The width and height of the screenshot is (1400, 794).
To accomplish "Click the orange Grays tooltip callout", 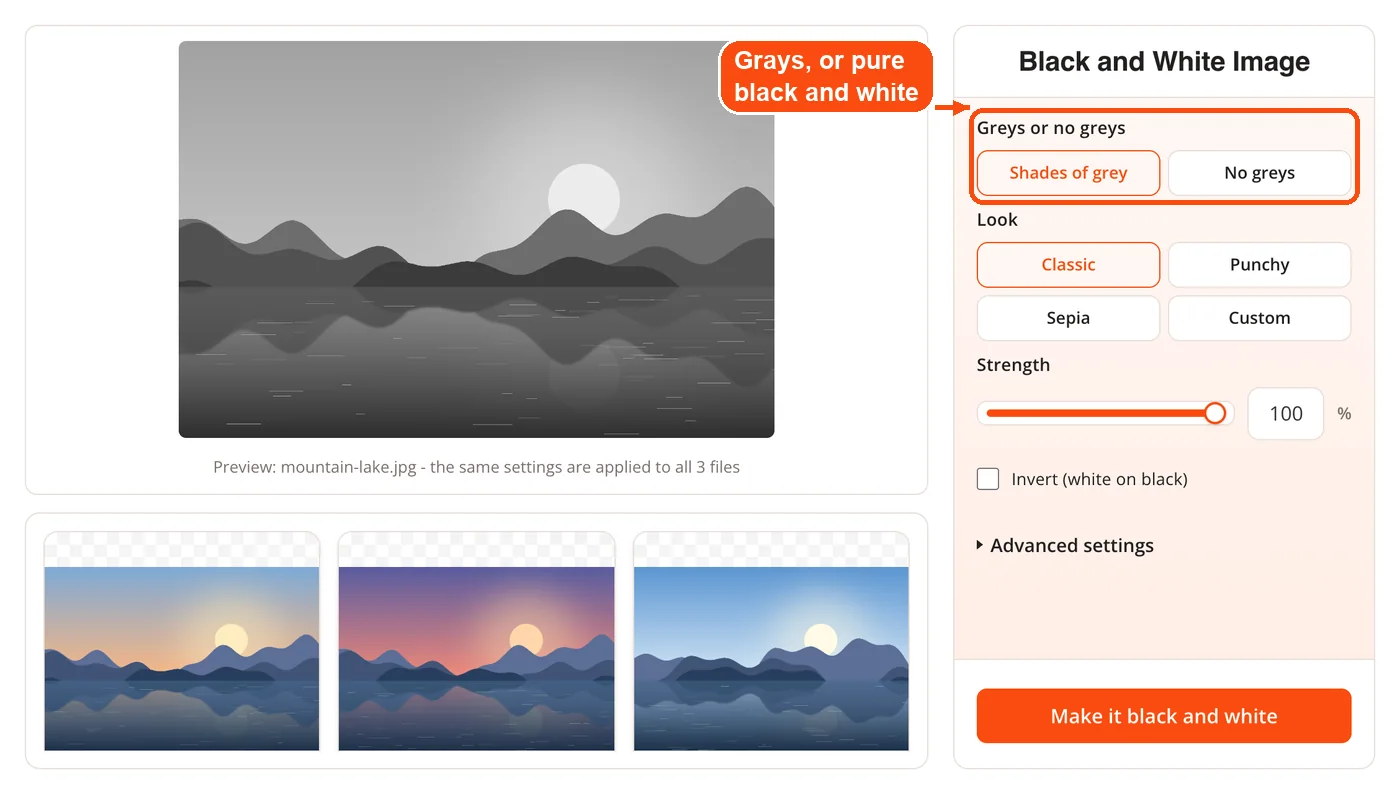I will click(826, 77).
